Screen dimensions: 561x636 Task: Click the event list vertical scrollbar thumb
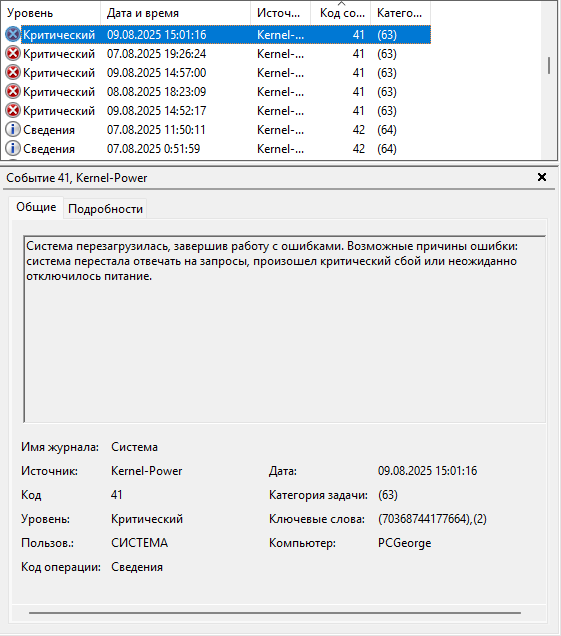(549, 65)
